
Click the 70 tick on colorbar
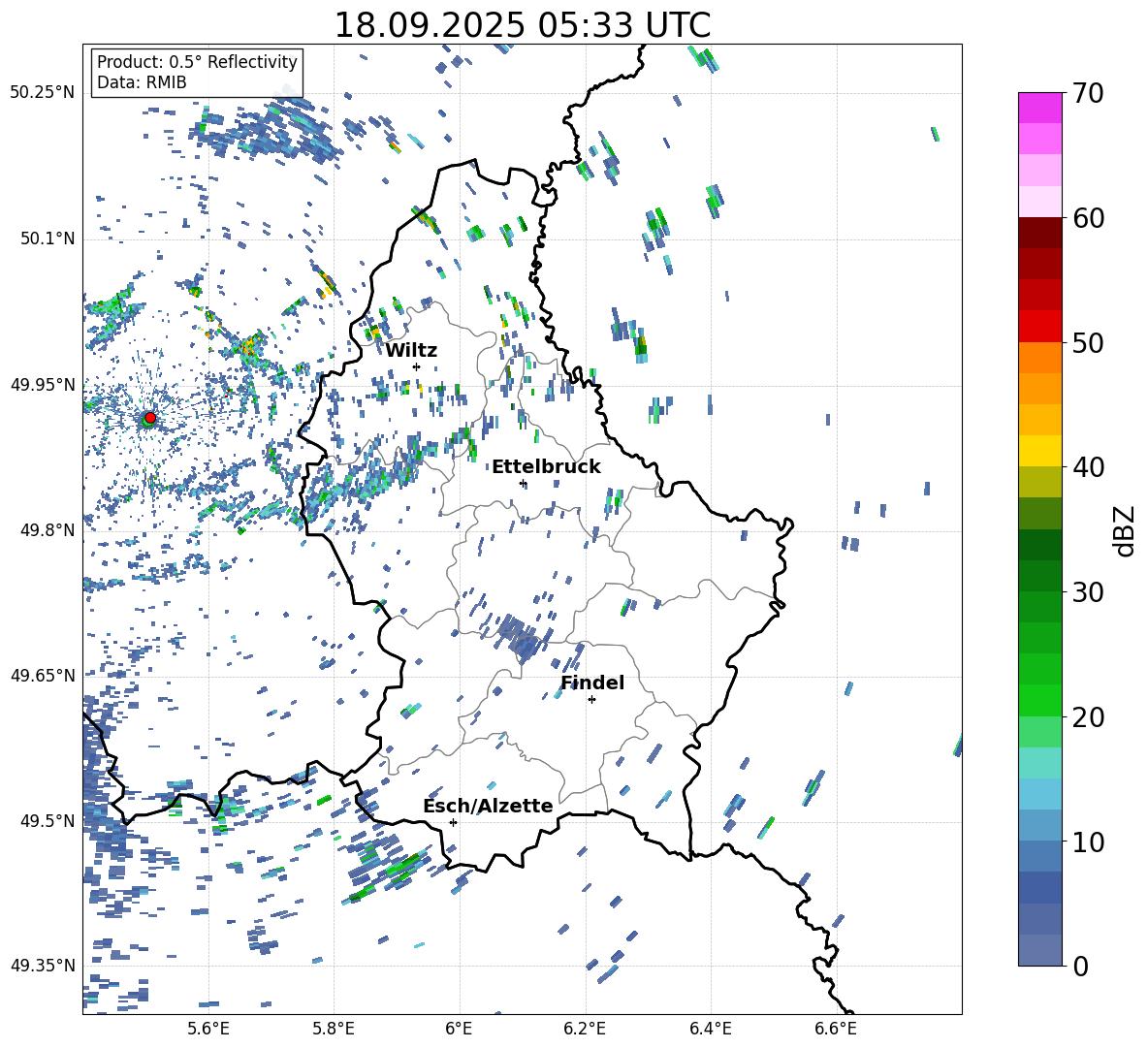click(1087, 93)
